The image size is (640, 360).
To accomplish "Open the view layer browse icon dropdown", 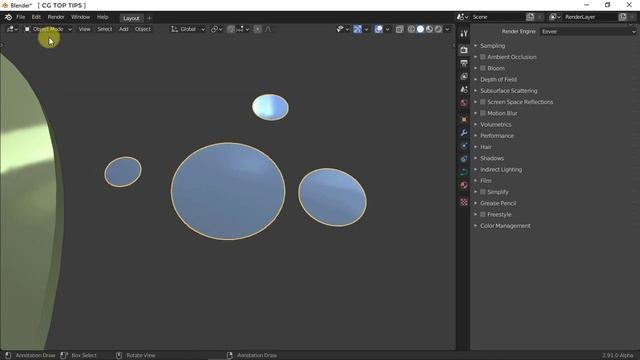I will 555,17.
